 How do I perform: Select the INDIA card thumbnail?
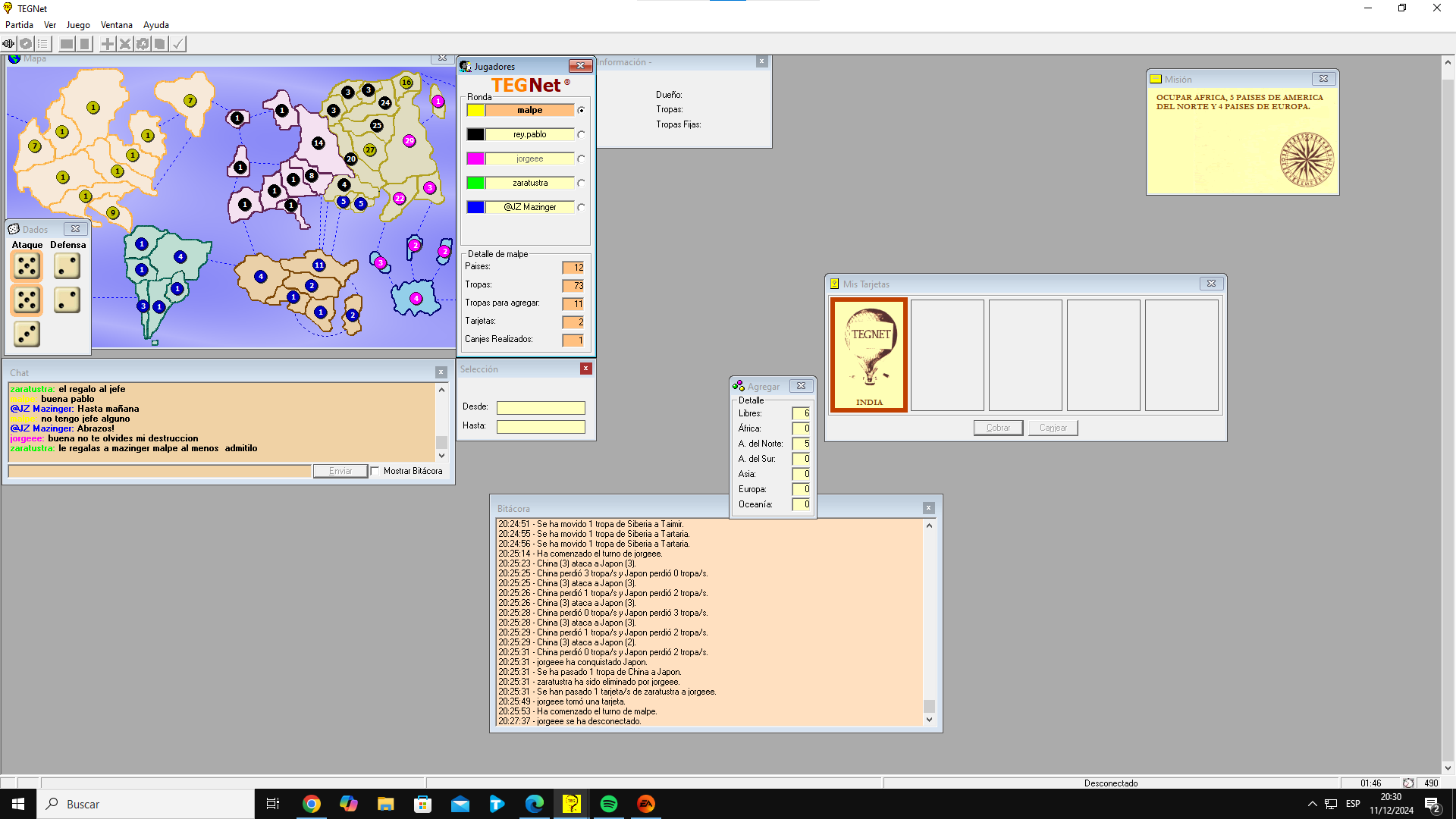869,355
